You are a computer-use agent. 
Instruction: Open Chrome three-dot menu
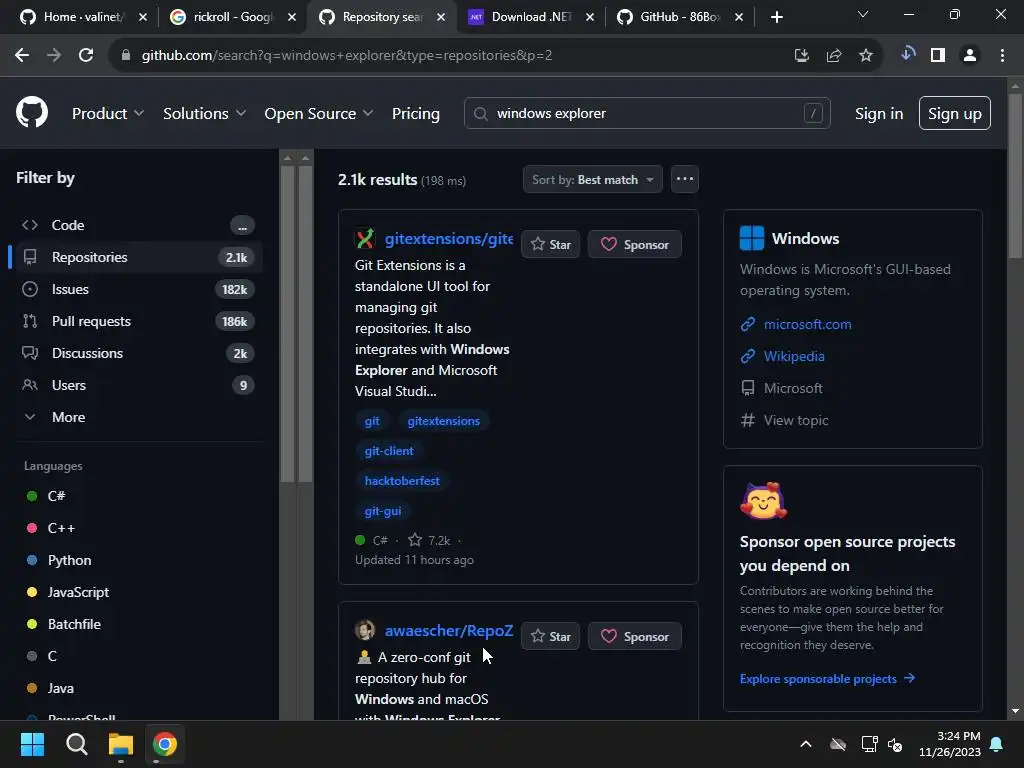[x=1002, y=56]
